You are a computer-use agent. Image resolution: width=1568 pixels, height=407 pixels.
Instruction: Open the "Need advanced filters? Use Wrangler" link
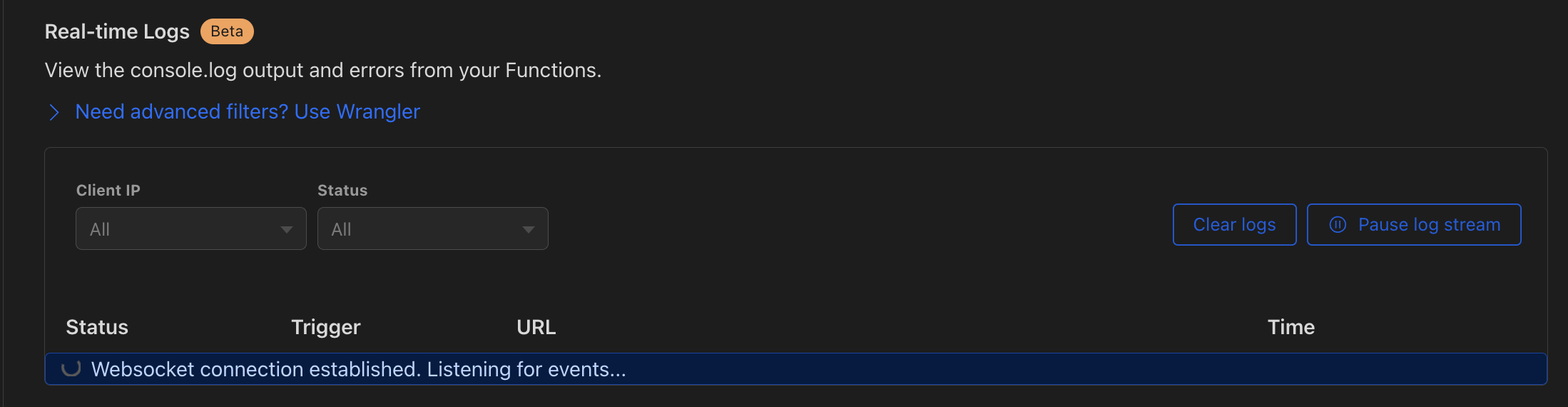coord(248,112)
